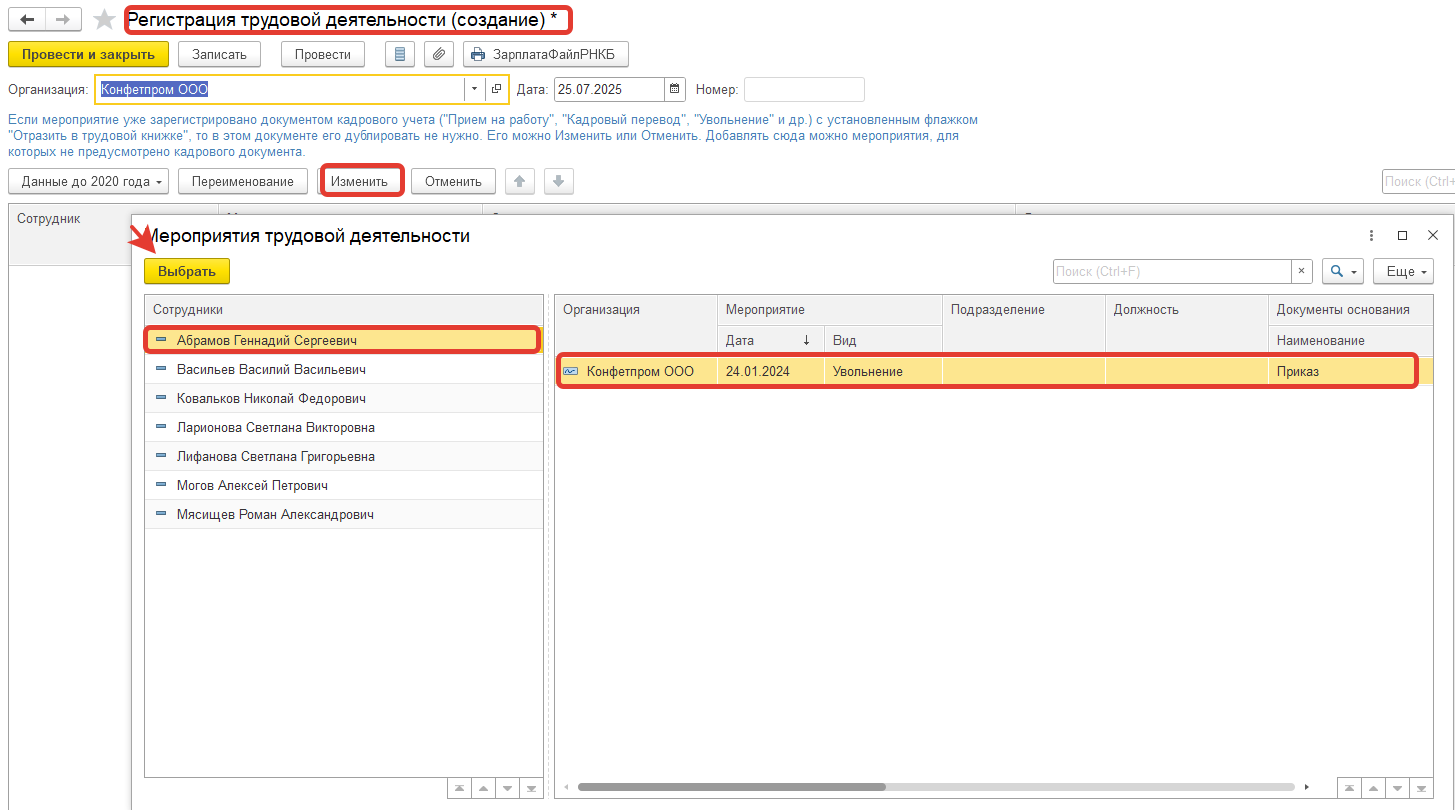
Task: Open the document report list icon
Action: pyautogui.click(x=400, y=54)
